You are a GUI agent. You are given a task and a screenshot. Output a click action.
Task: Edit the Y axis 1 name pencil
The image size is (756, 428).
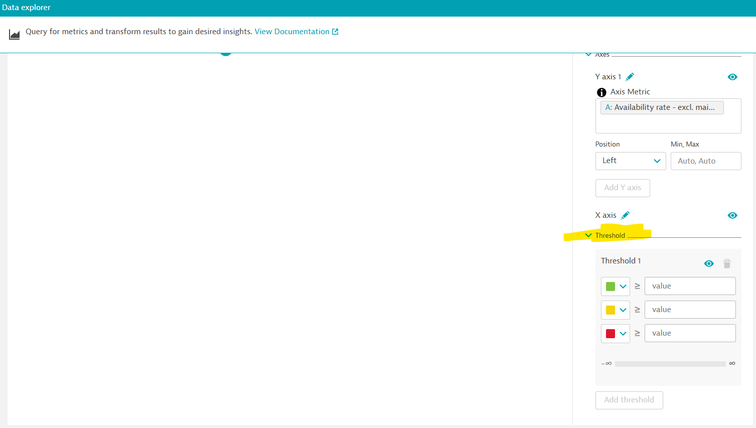click(630, 77)
